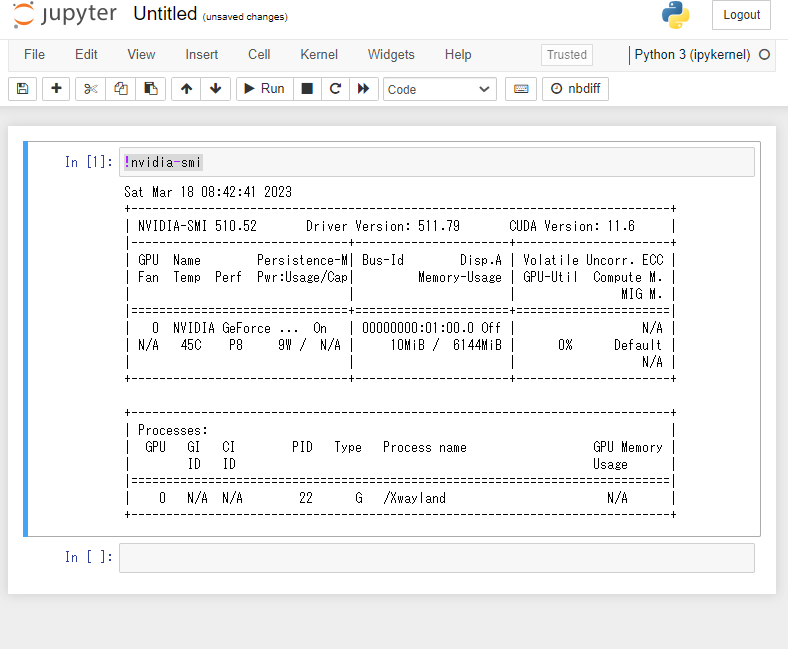Click the PID value 22
Viewport: 788px width, 649px height.
point(306,498)
